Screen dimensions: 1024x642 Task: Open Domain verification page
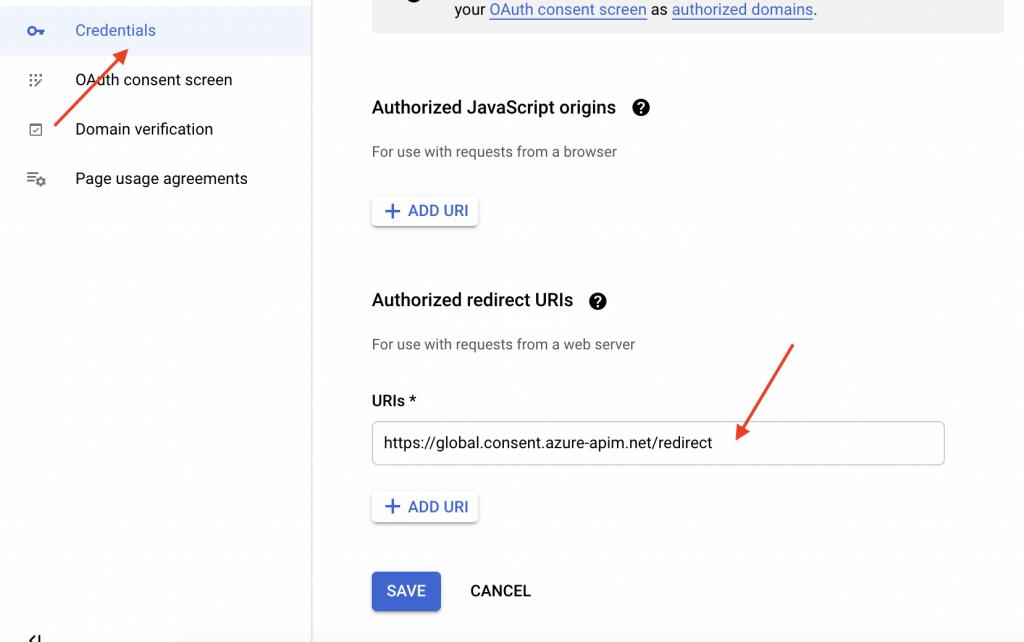click(x=144, y=129)
